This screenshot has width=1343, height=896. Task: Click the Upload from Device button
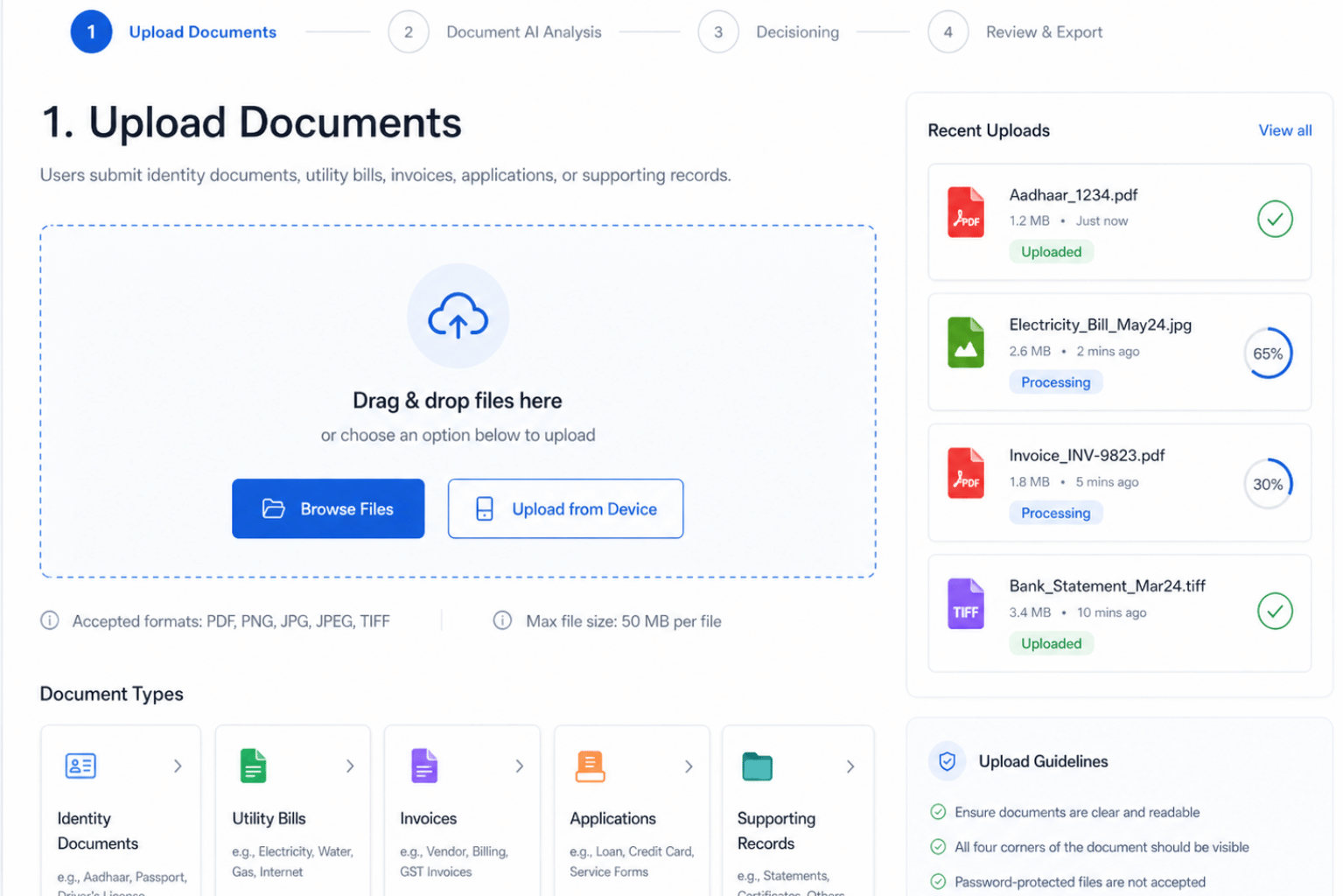coord(565,508)
